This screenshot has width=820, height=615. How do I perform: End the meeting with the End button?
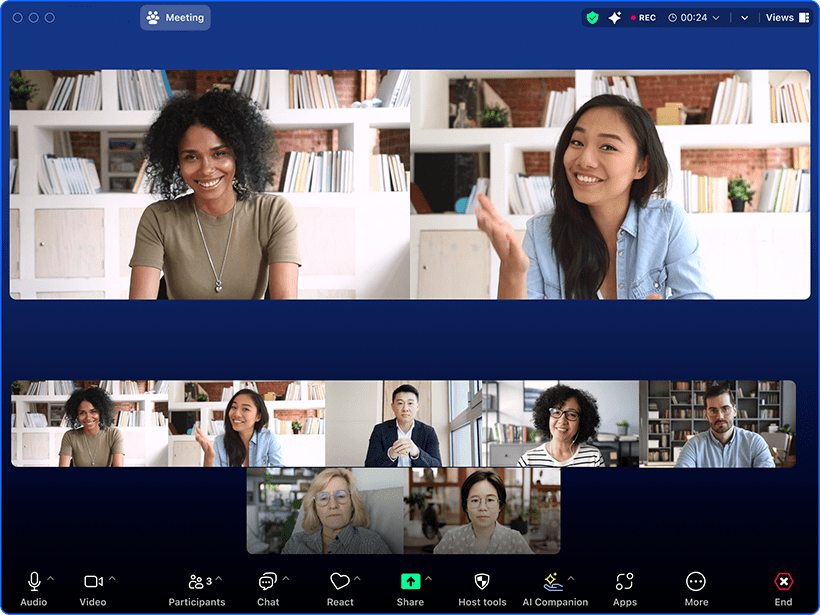783,580
